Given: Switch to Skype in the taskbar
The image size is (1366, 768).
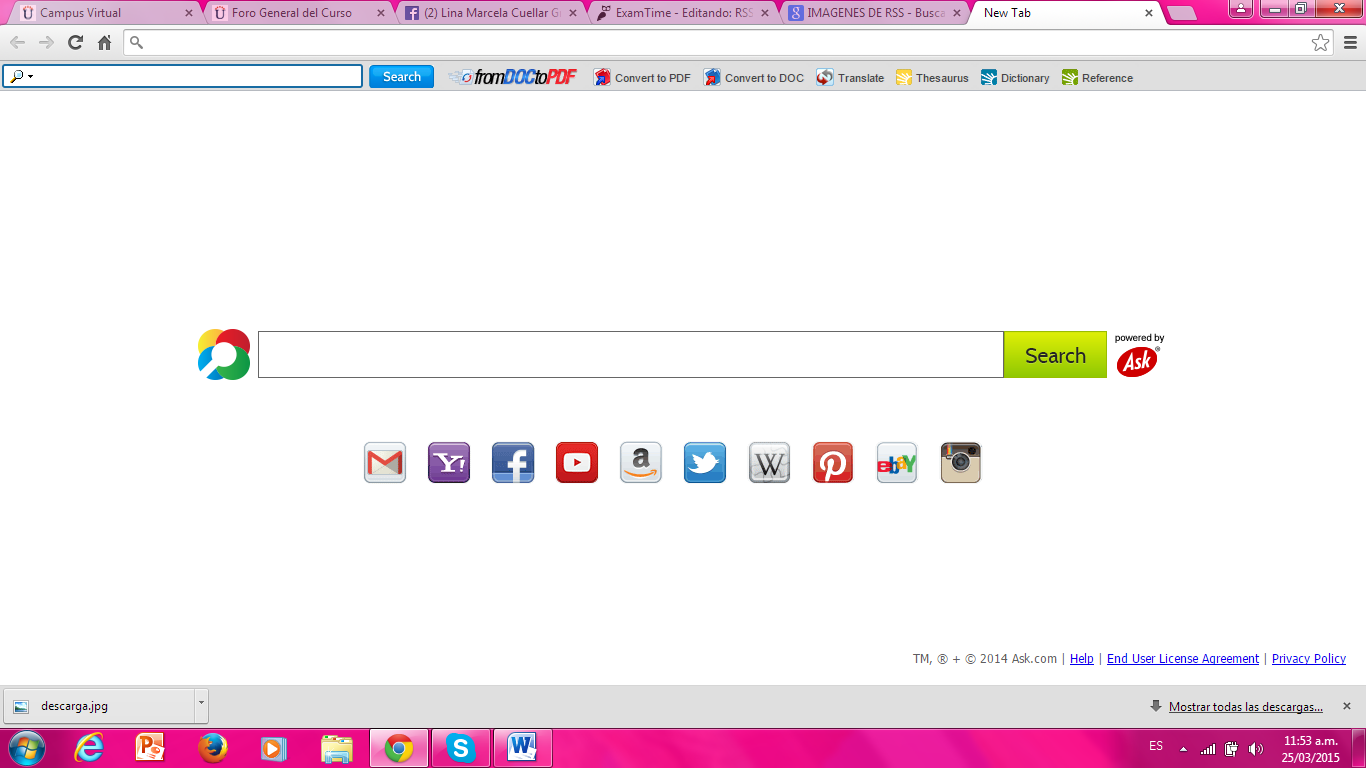Looking at the screenshot, I should pos(461,748).
